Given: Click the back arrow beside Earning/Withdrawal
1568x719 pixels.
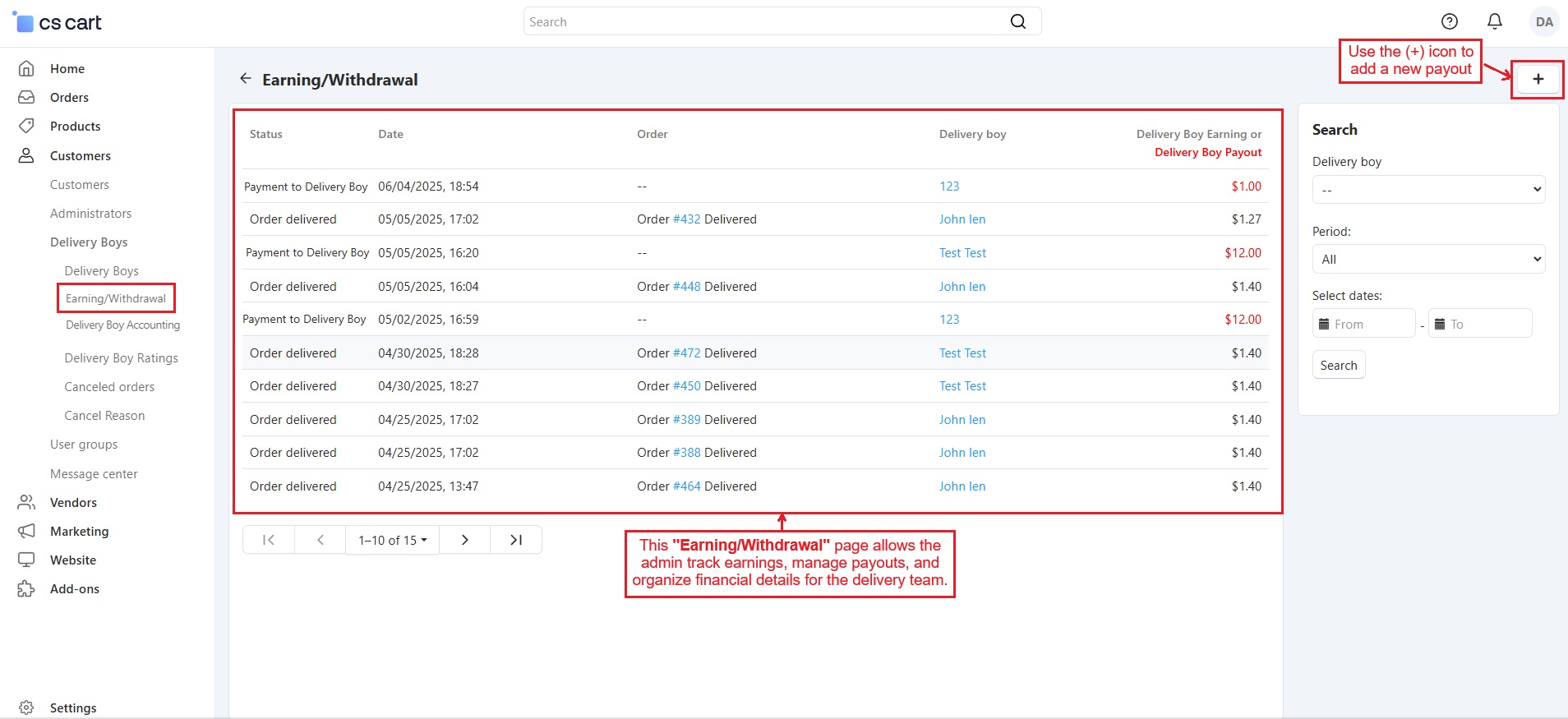Looking at the screenshot, I should (245, 79).
